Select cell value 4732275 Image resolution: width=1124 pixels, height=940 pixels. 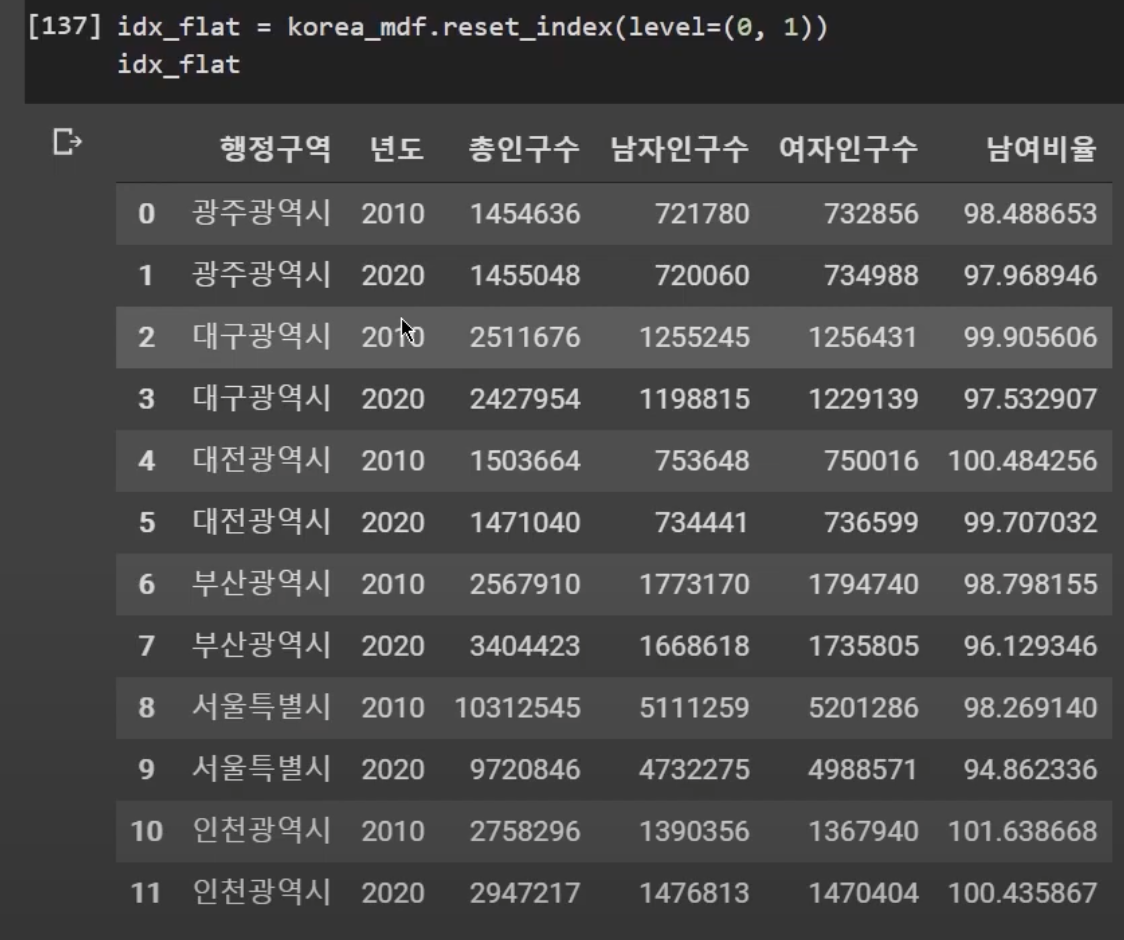[694, 769]
